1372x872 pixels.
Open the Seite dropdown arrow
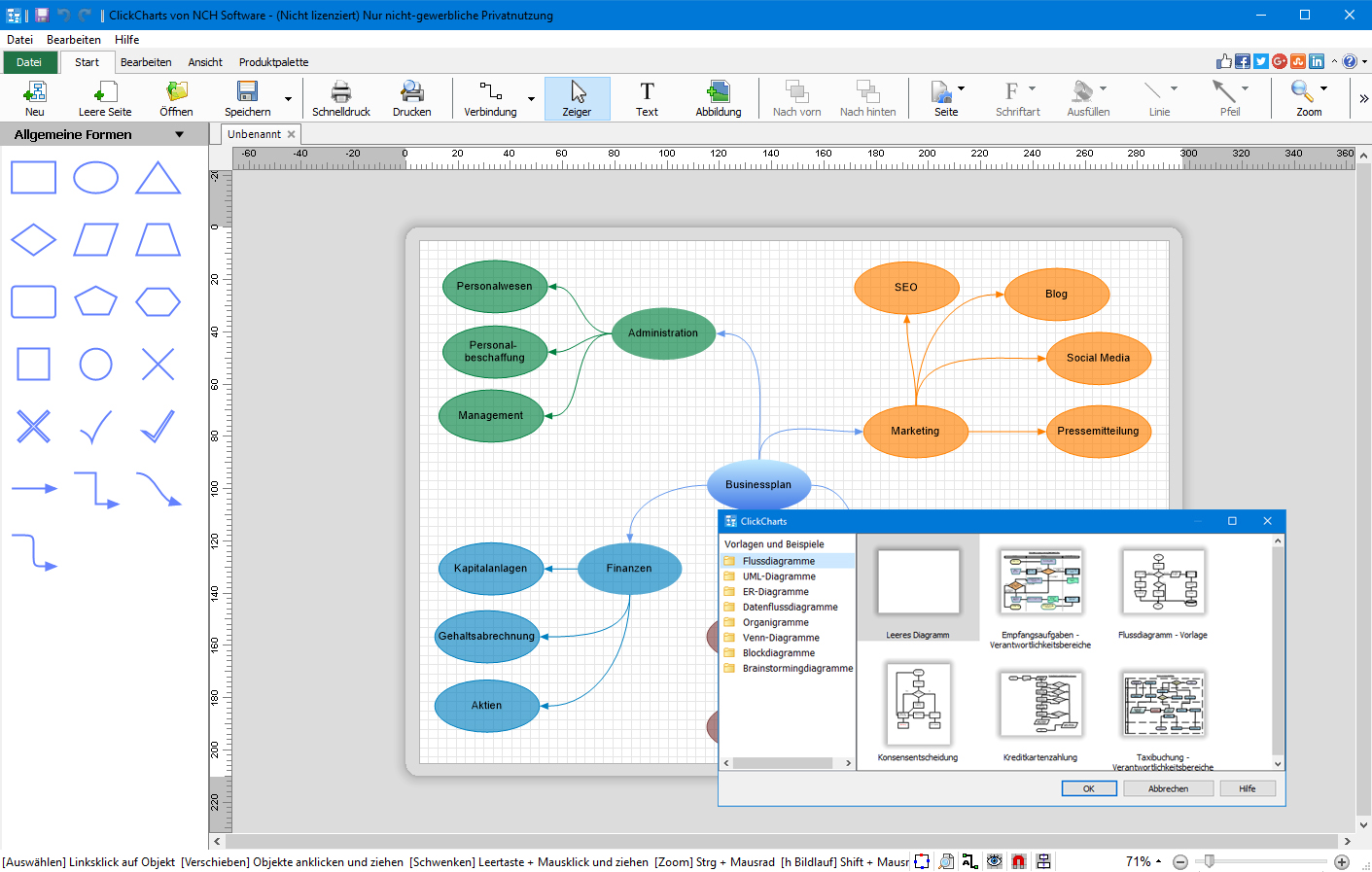[962, 88]
